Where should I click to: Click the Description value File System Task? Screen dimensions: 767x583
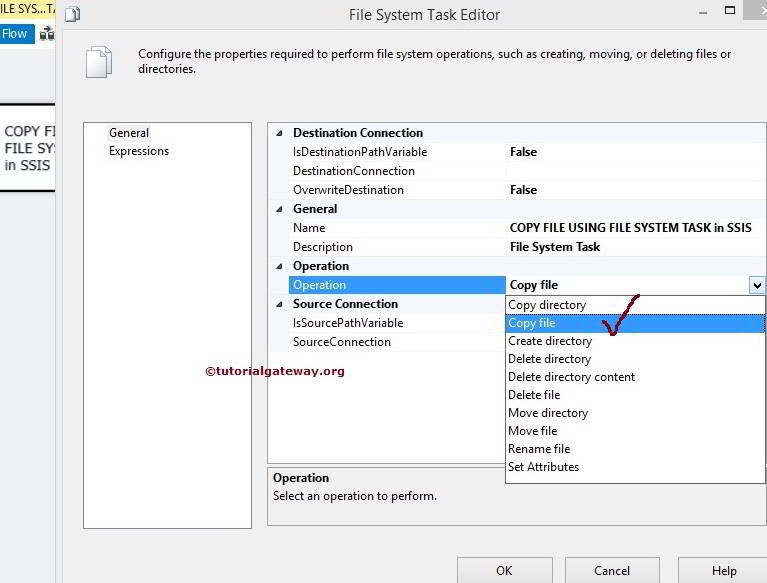[555, 247]
